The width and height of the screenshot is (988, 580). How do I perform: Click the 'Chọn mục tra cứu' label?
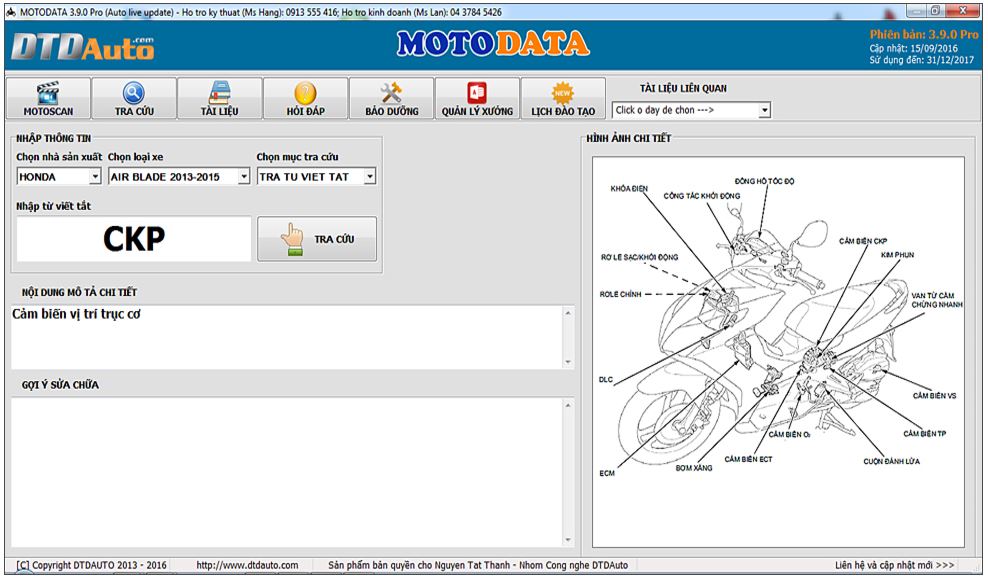[297, 157]
